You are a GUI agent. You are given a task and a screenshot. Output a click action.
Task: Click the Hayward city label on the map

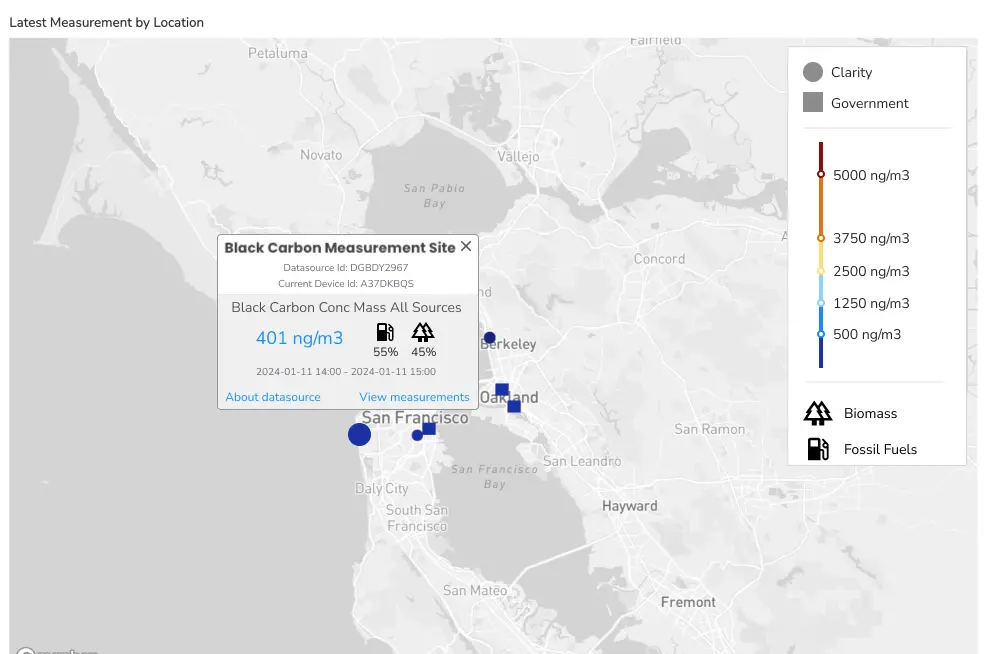629,506
